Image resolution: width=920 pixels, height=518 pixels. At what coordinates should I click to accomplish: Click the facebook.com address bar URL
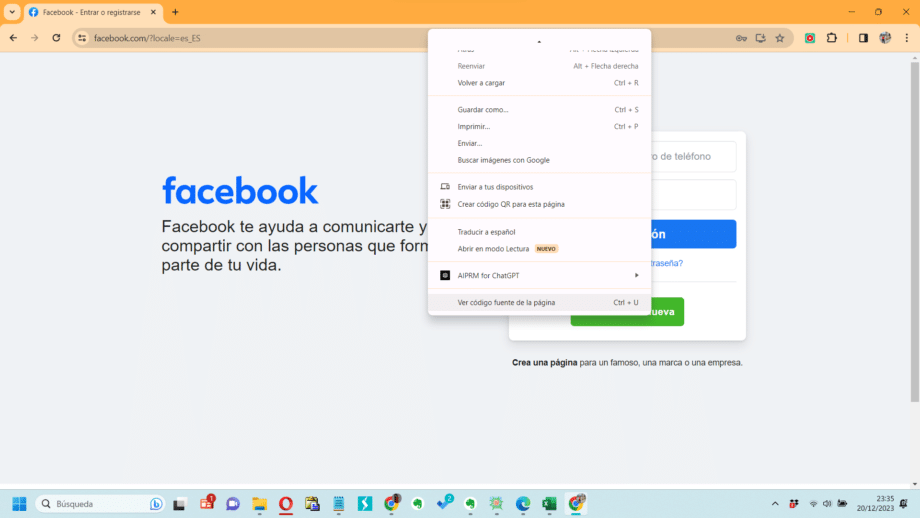tap(147, 38)
